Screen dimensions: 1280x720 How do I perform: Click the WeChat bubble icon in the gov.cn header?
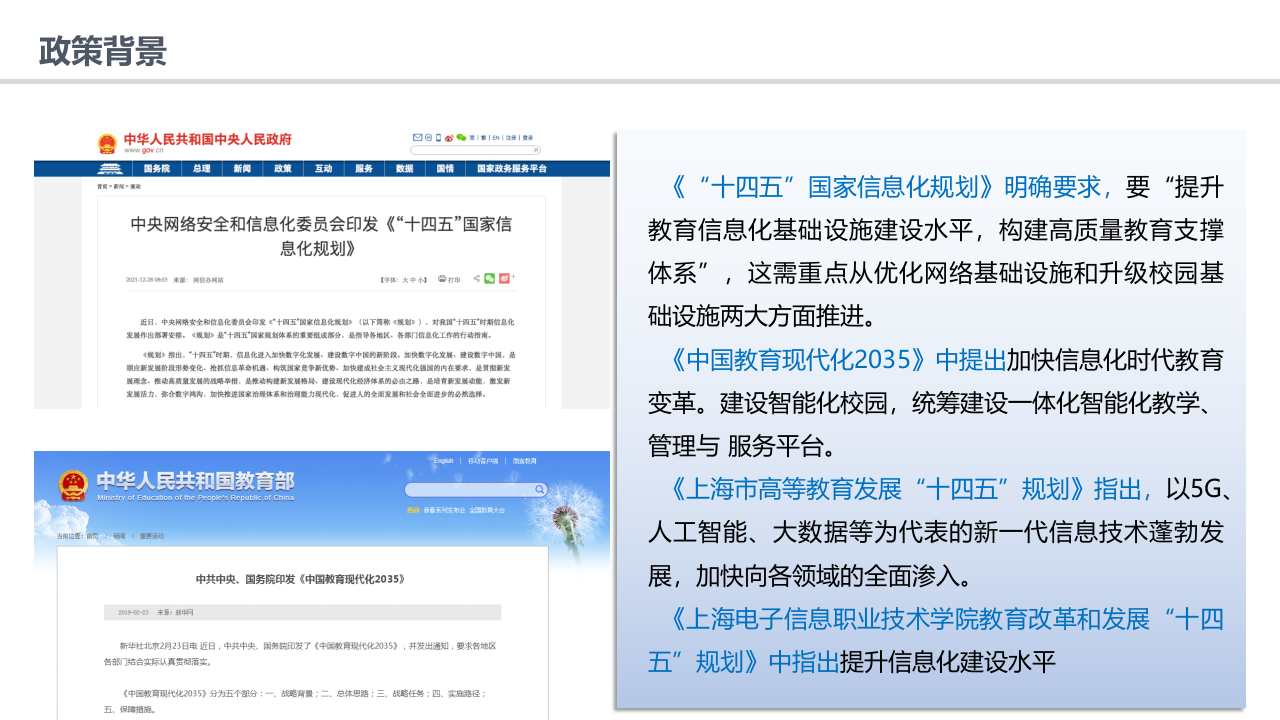pyautogui.click(x=461, y=137)
